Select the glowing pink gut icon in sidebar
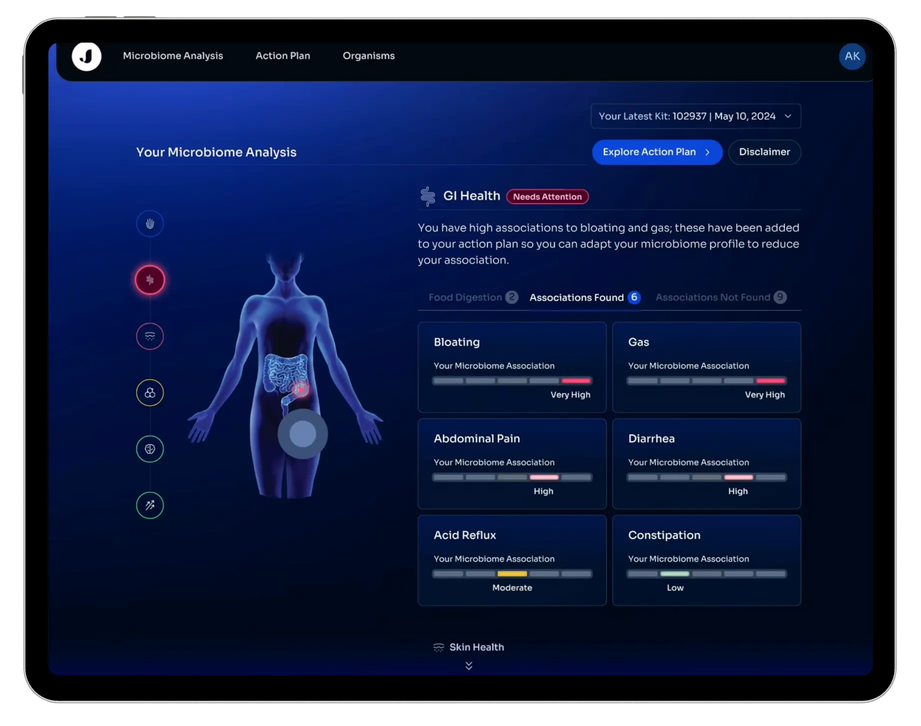Screen dimensions: 921x726 pos(150,280)
